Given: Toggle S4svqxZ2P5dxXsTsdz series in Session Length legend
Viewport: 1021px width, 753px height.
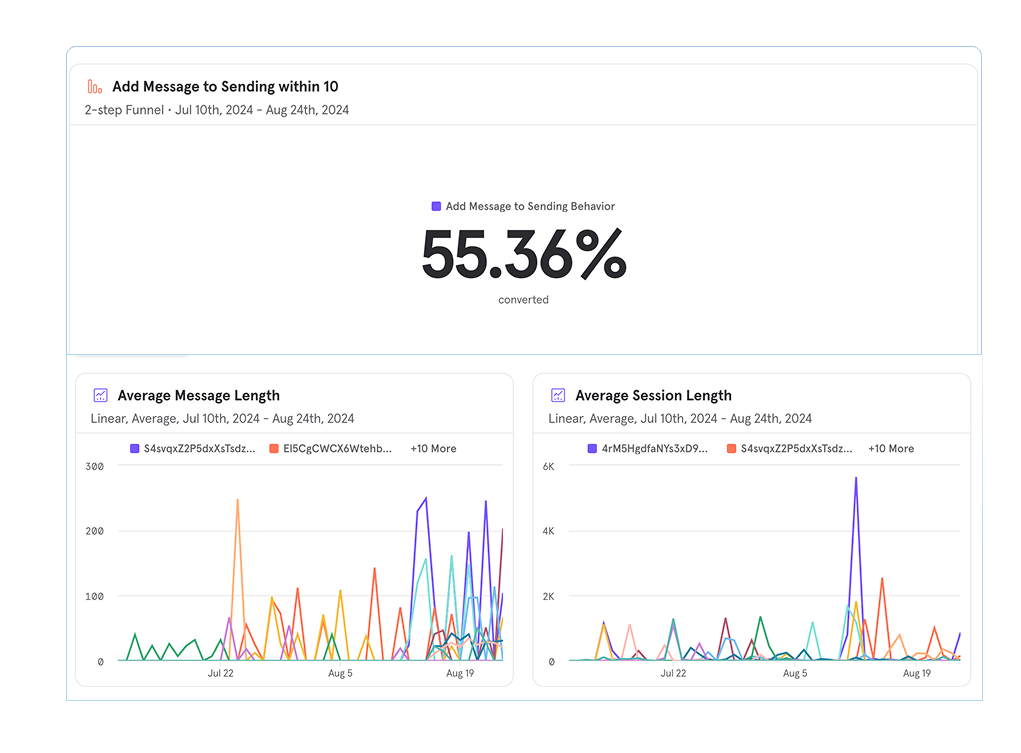Looking at the screenshot, I should (796, 449).
